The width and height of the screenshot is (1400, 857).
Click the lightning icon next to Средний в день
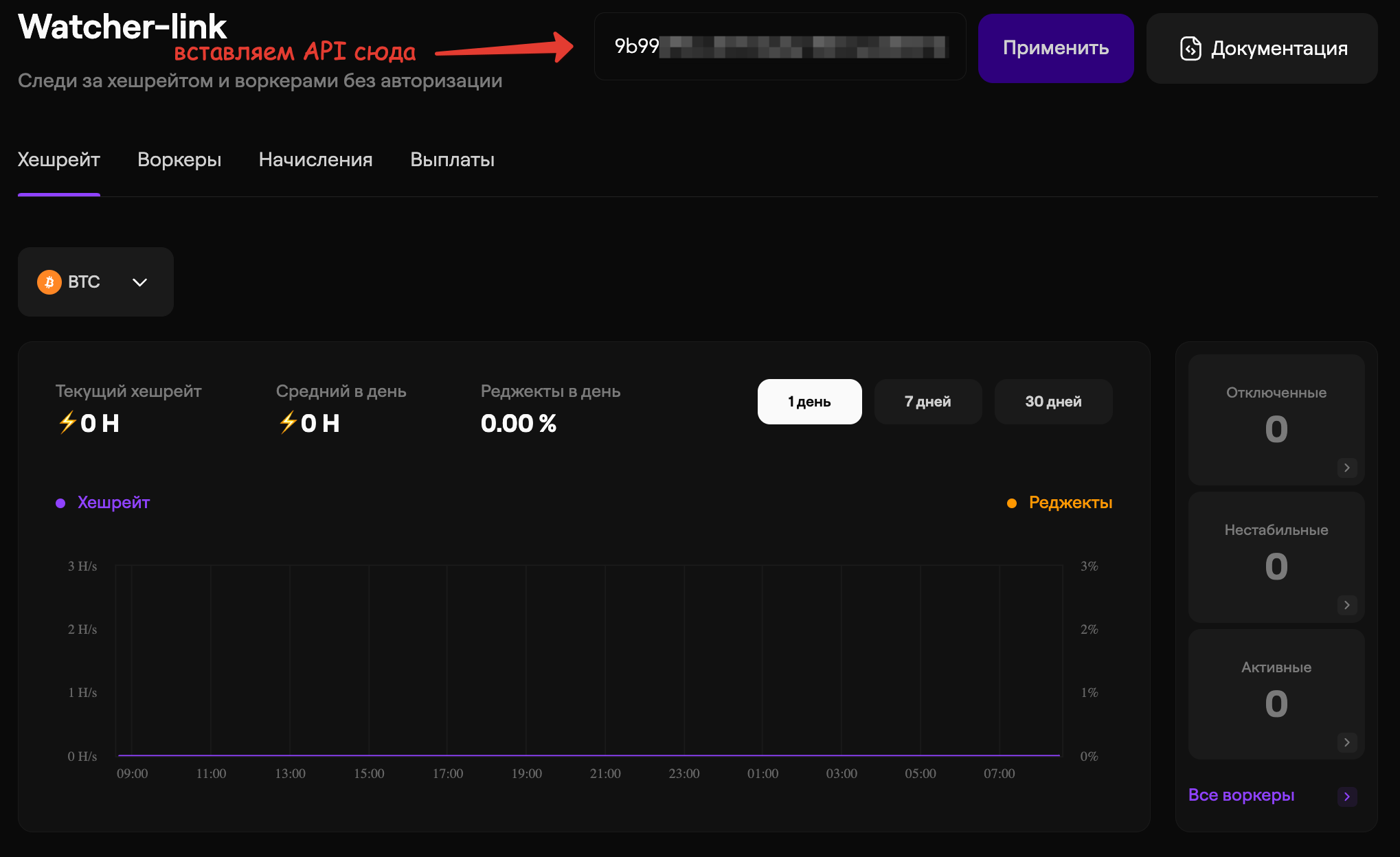(286, 423)
